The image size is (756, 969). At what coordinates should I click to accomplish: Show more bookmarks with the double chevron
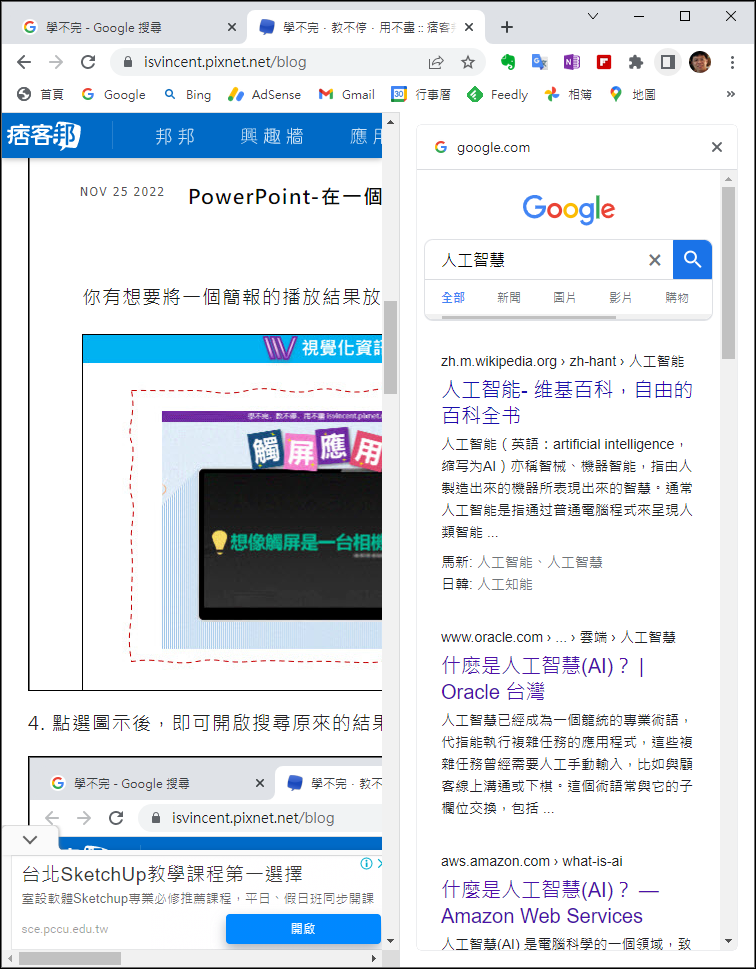pos(731,95)
